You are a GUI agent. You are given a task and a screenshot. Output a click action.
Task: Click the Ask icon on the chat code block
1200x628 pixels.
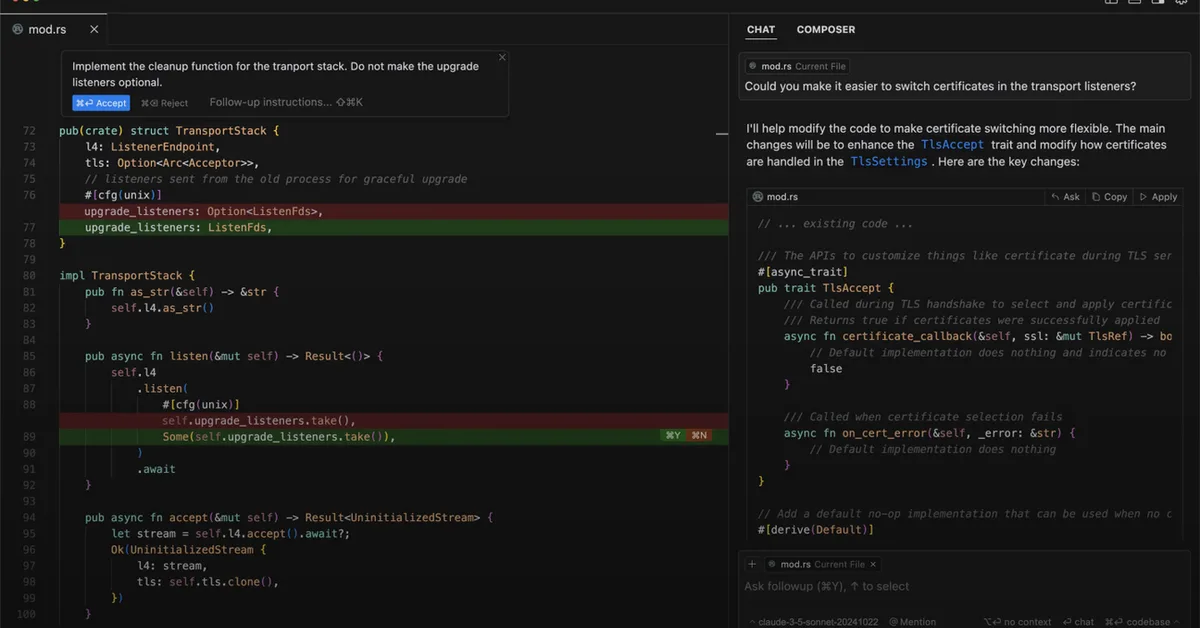(x=1064, y=196)
